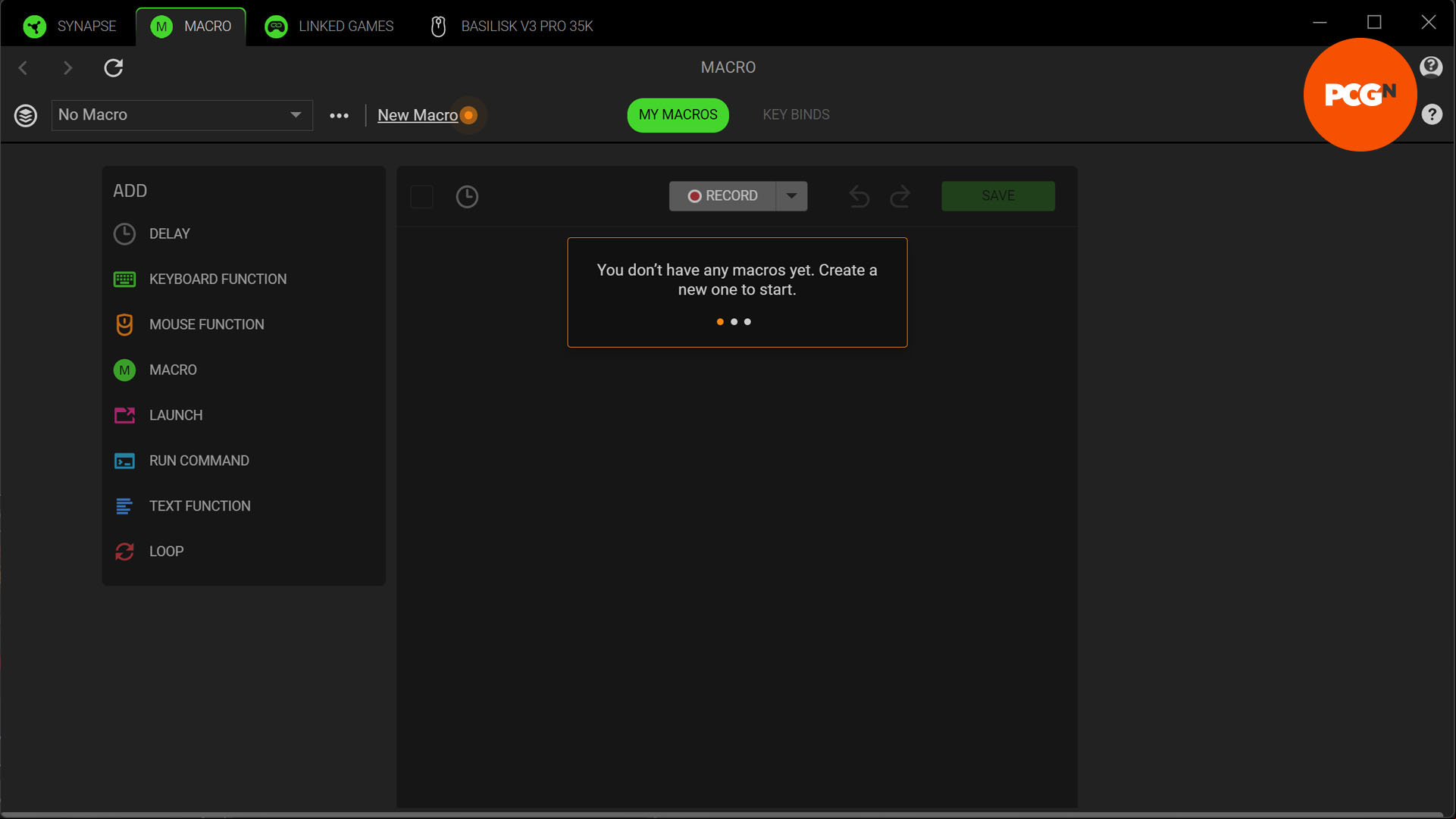Refresh the Macro page
Screen dimensions: 1456x819
[x=114, y=68]
